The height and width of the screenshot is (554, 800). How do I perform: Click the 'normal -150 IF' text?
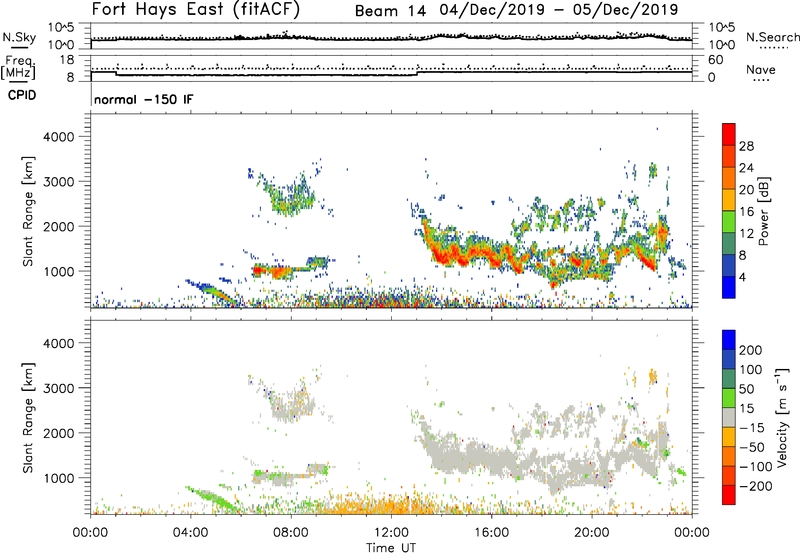click(x=144, y=99)
